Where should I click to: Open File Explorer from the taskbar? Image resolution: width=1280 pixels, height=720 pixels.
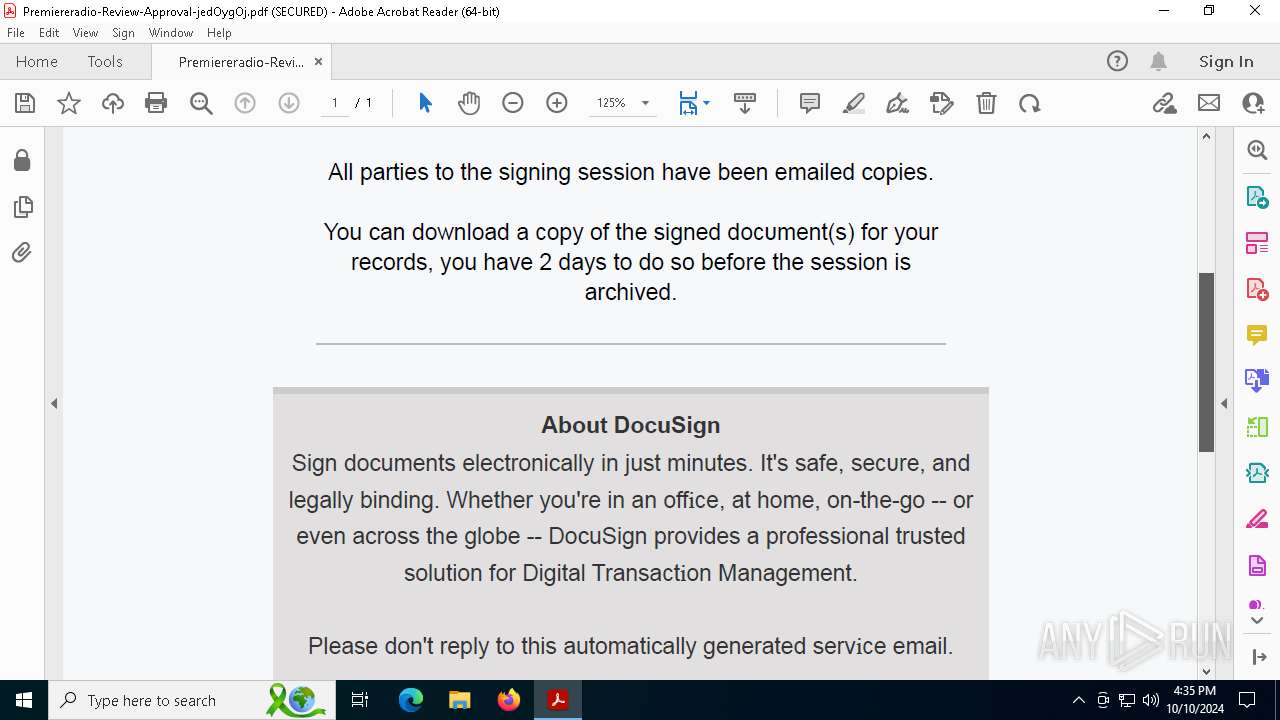pos(460,700)
